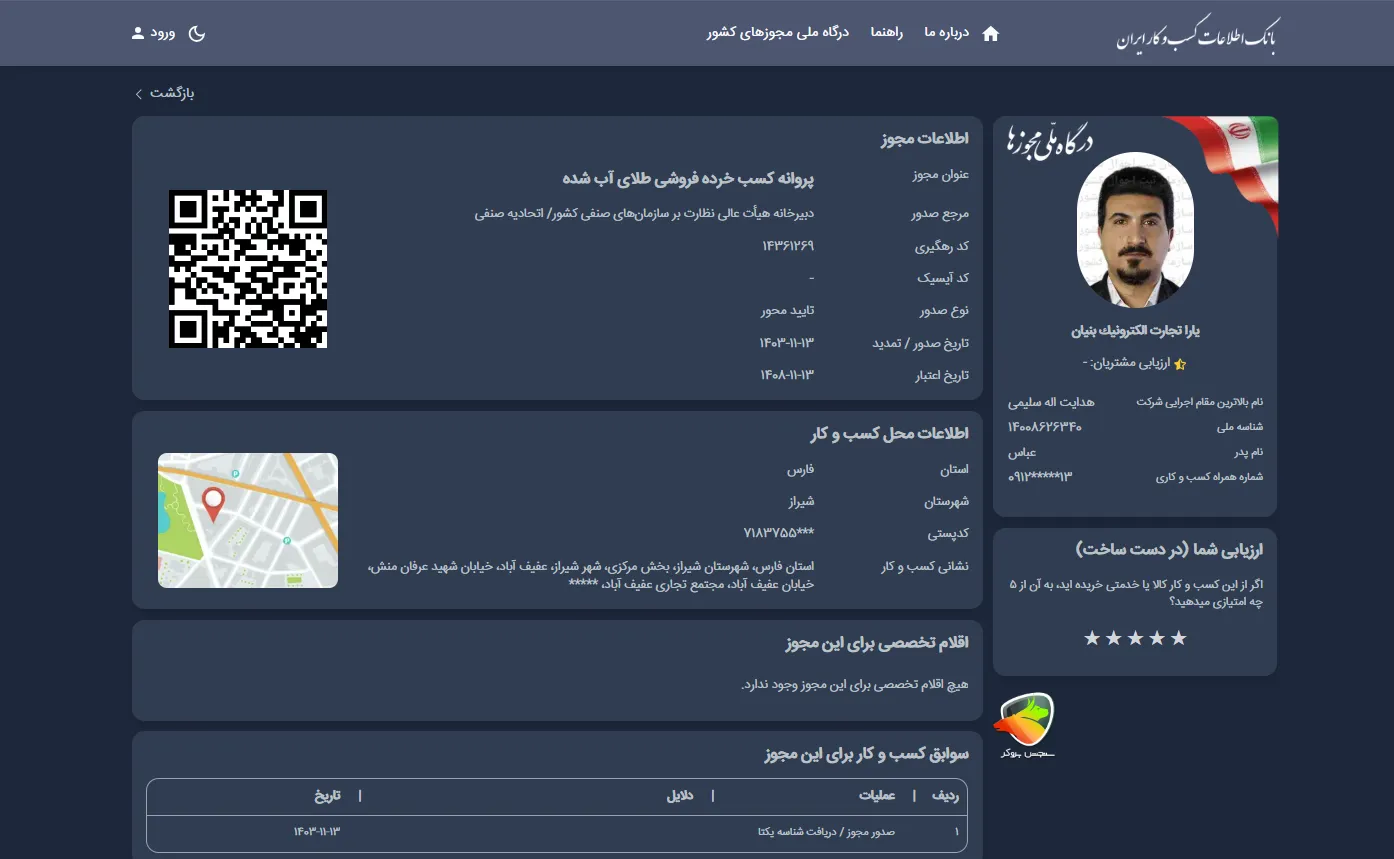Click the middle star of the rating row
This screenshot has width=1394, height=859.
tap(1135, 637)
